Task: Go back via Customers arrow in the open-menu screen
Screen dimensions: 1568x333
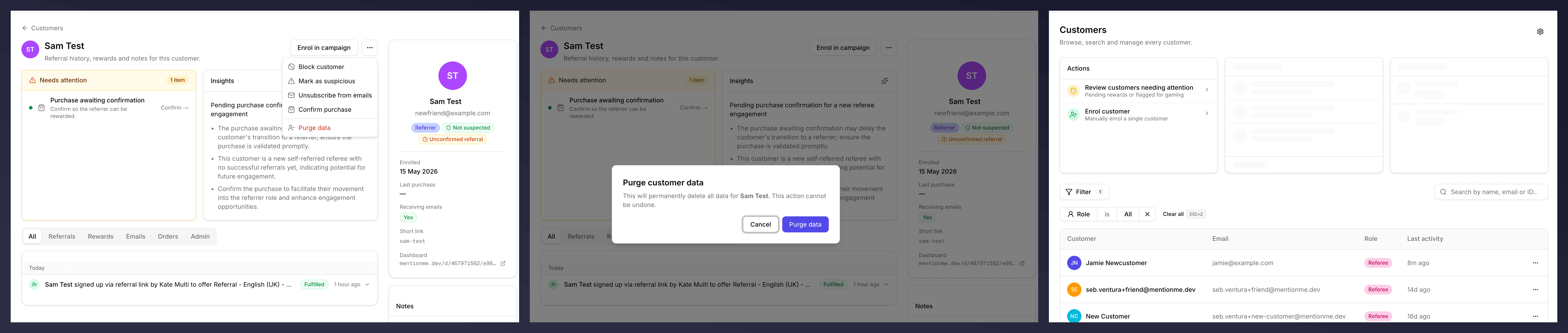Action: (x=43, y=28)
